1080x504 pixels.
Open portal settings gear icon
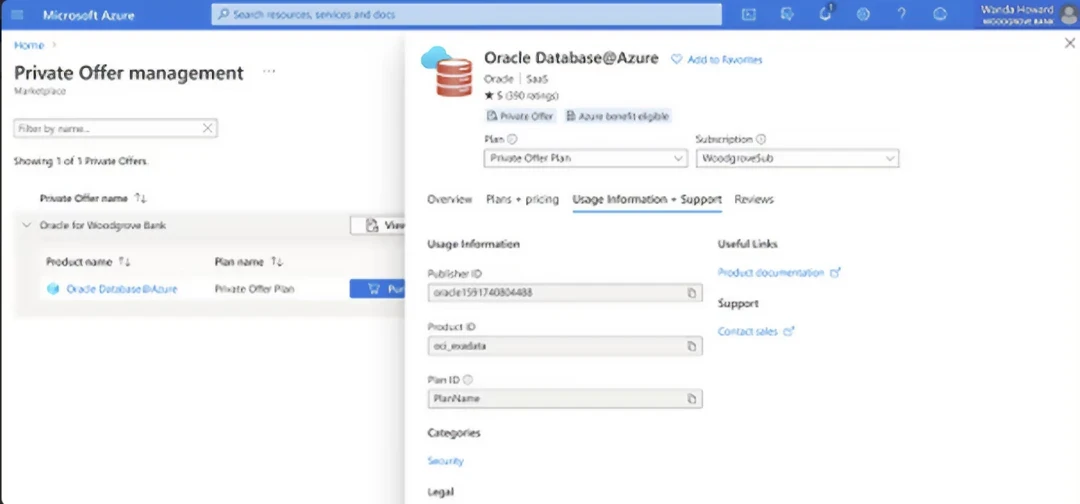pyautogui.click(x=864, y=15)
